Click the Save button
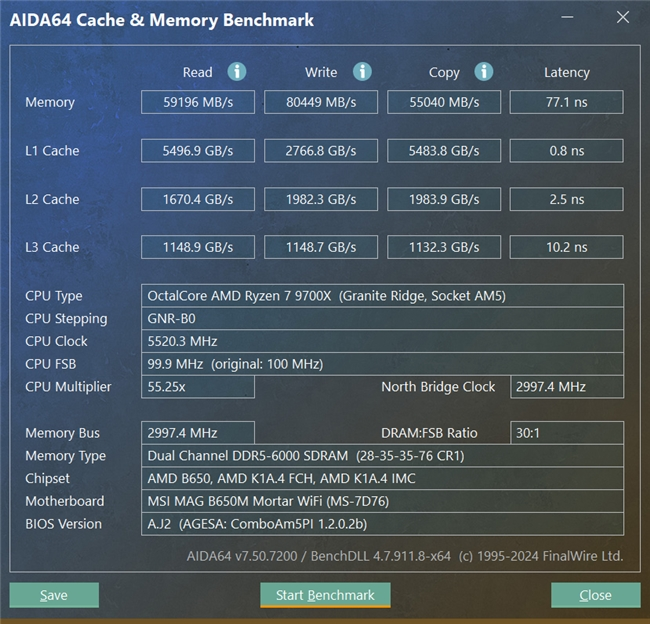 pos(54,595)
